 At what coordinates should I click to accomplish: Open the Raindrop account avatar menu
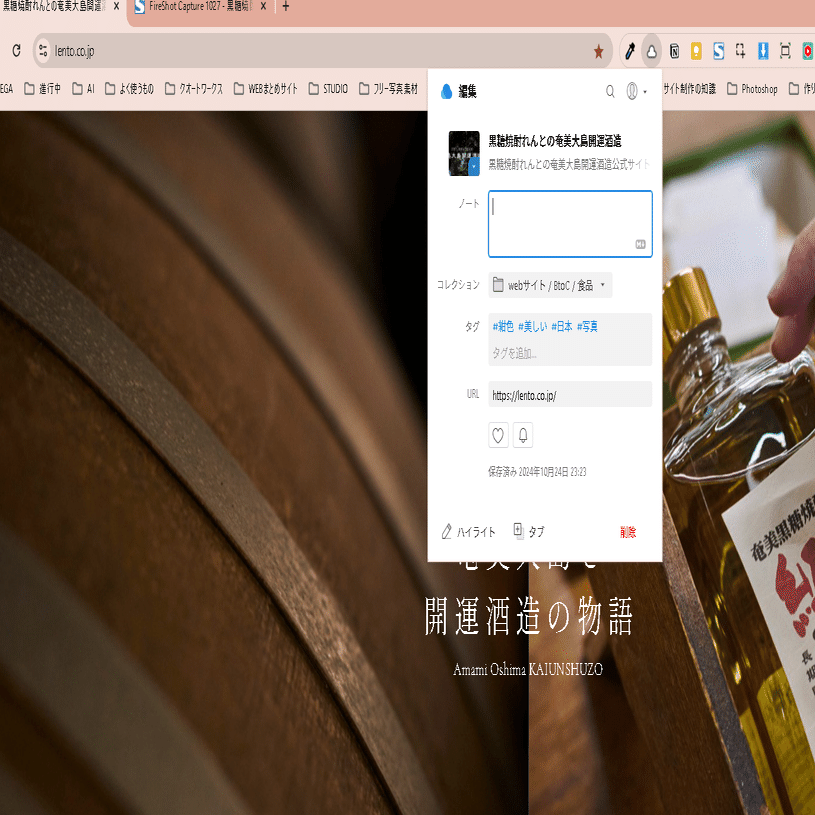pyautogui.click(x=636, y=91)
